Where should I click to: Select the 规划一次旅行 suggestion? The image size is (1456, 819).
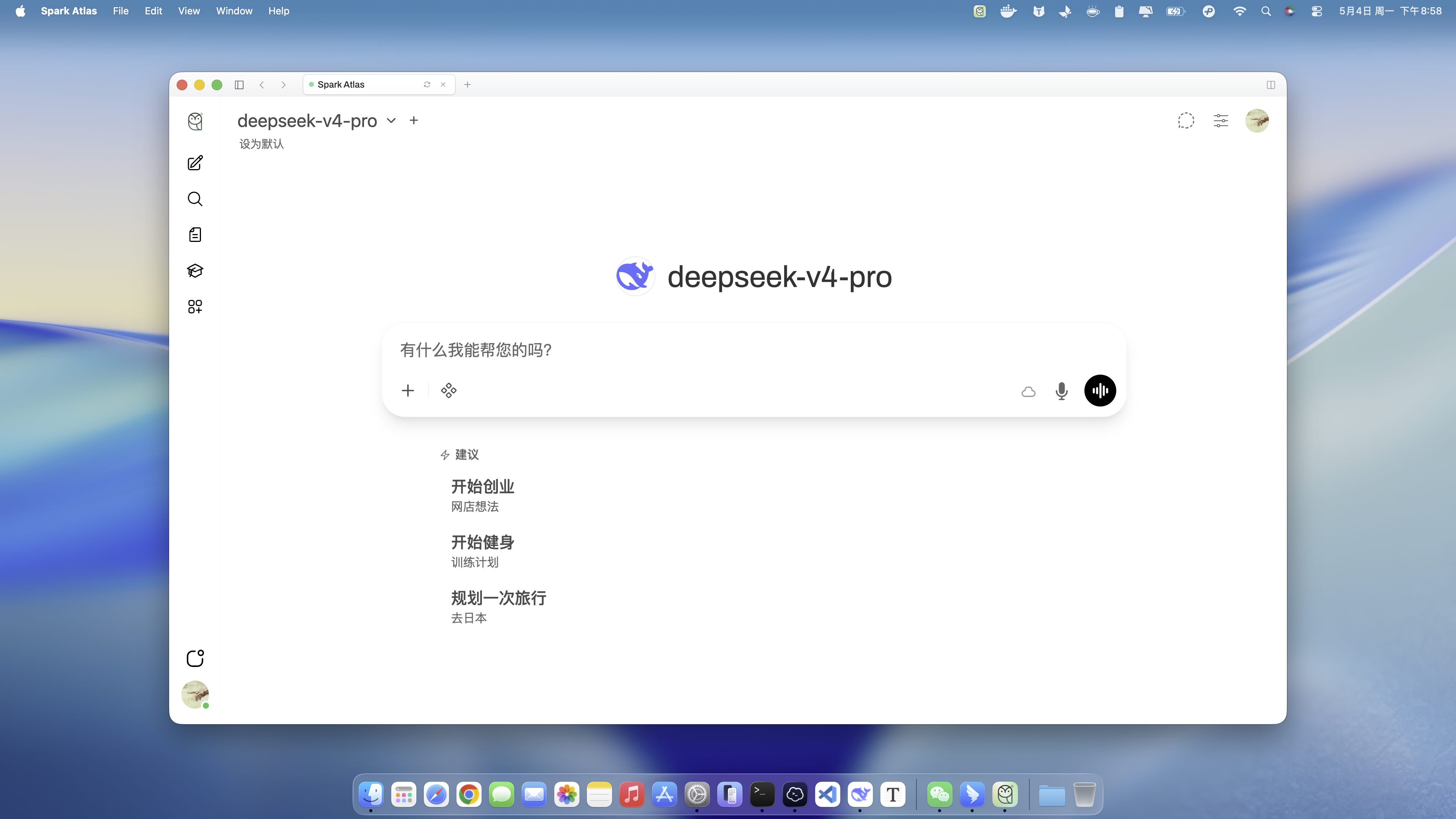pyautogui.click(x=499, y=607)
